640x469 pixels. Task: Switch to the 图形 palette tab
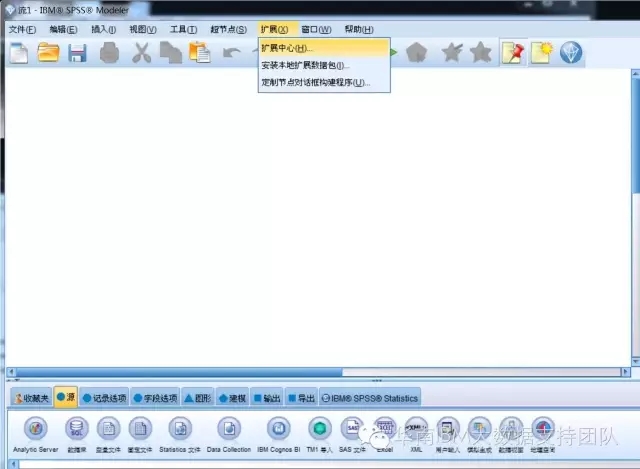(x=198, y=398)
